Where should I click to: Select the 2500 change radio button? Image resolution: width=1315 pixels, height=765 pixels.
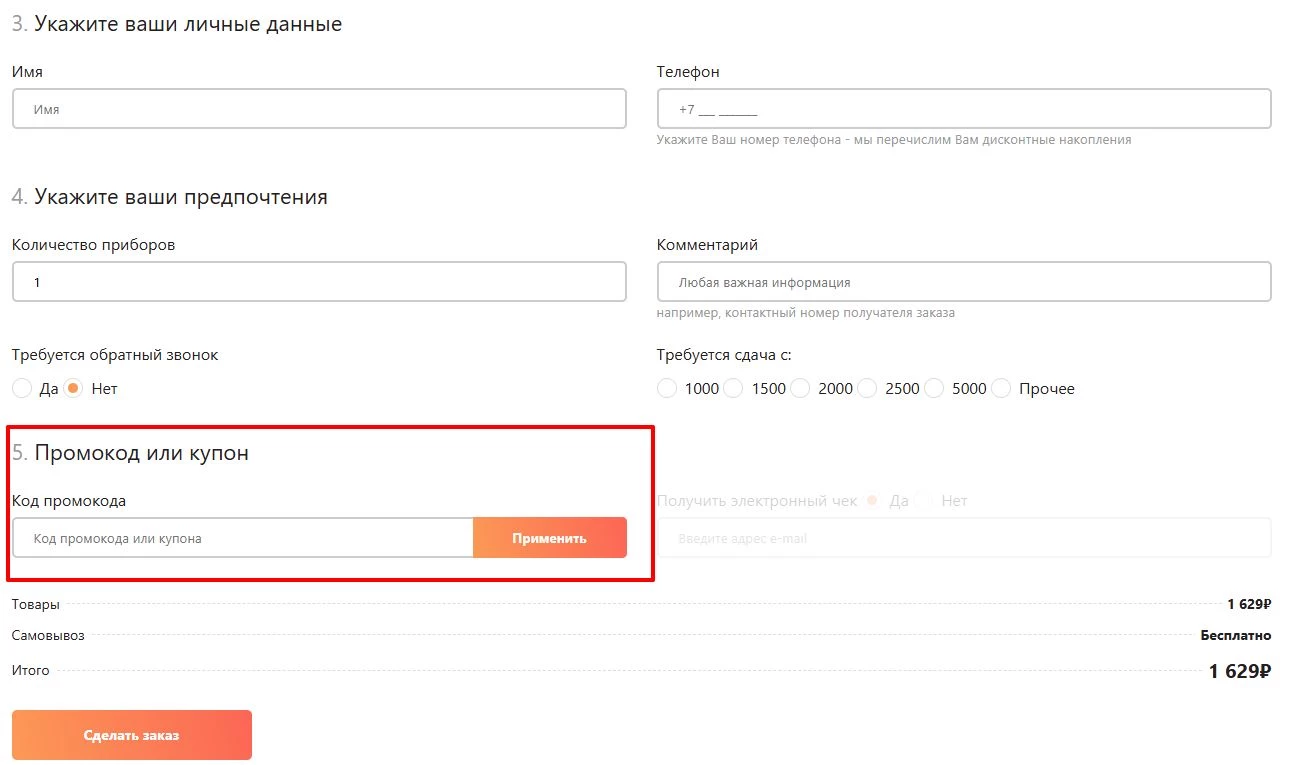click(x=867, y=388)
